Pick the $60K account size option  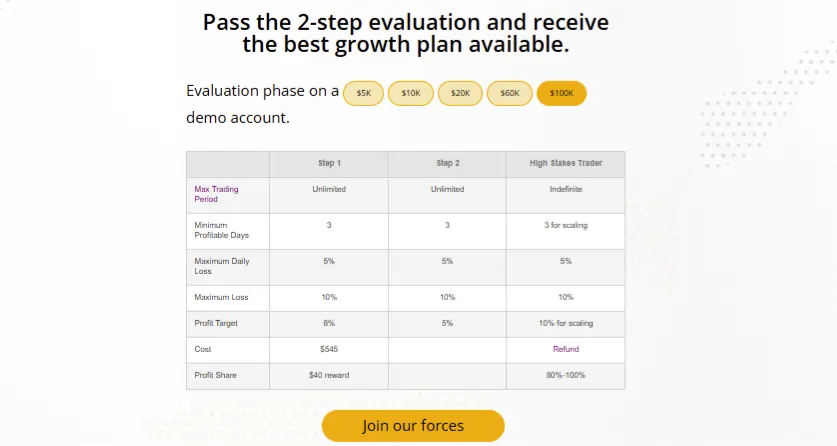point(509,93)
